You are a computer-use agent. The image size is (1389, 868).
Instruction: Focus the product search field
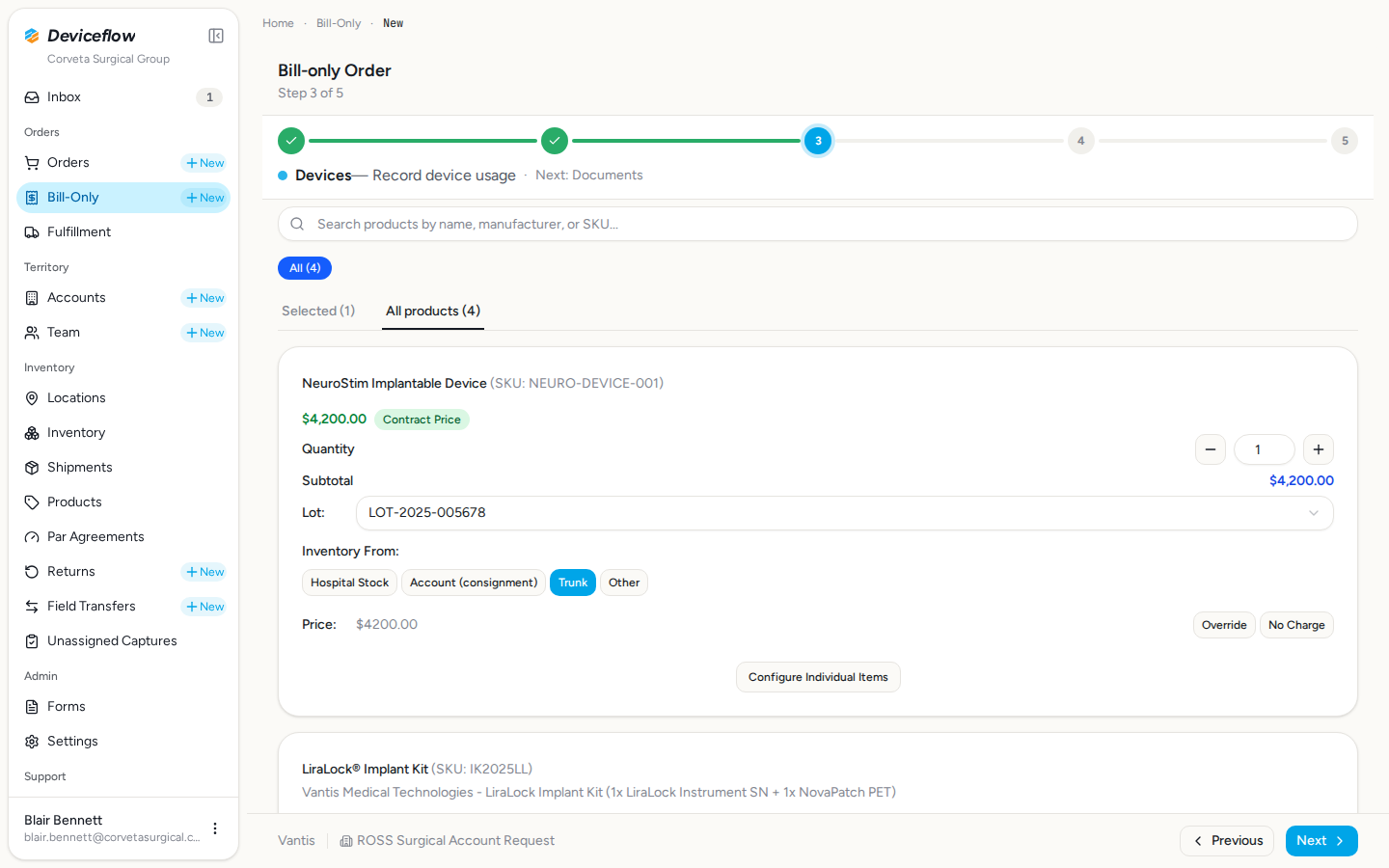818,224
